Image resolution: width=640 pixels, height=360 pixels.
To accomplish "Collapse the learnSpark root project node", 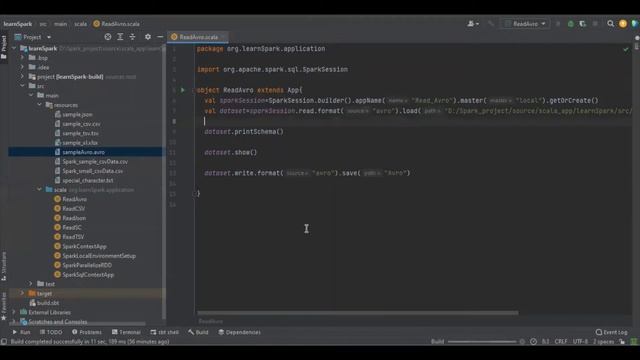I will pos(14,48).
